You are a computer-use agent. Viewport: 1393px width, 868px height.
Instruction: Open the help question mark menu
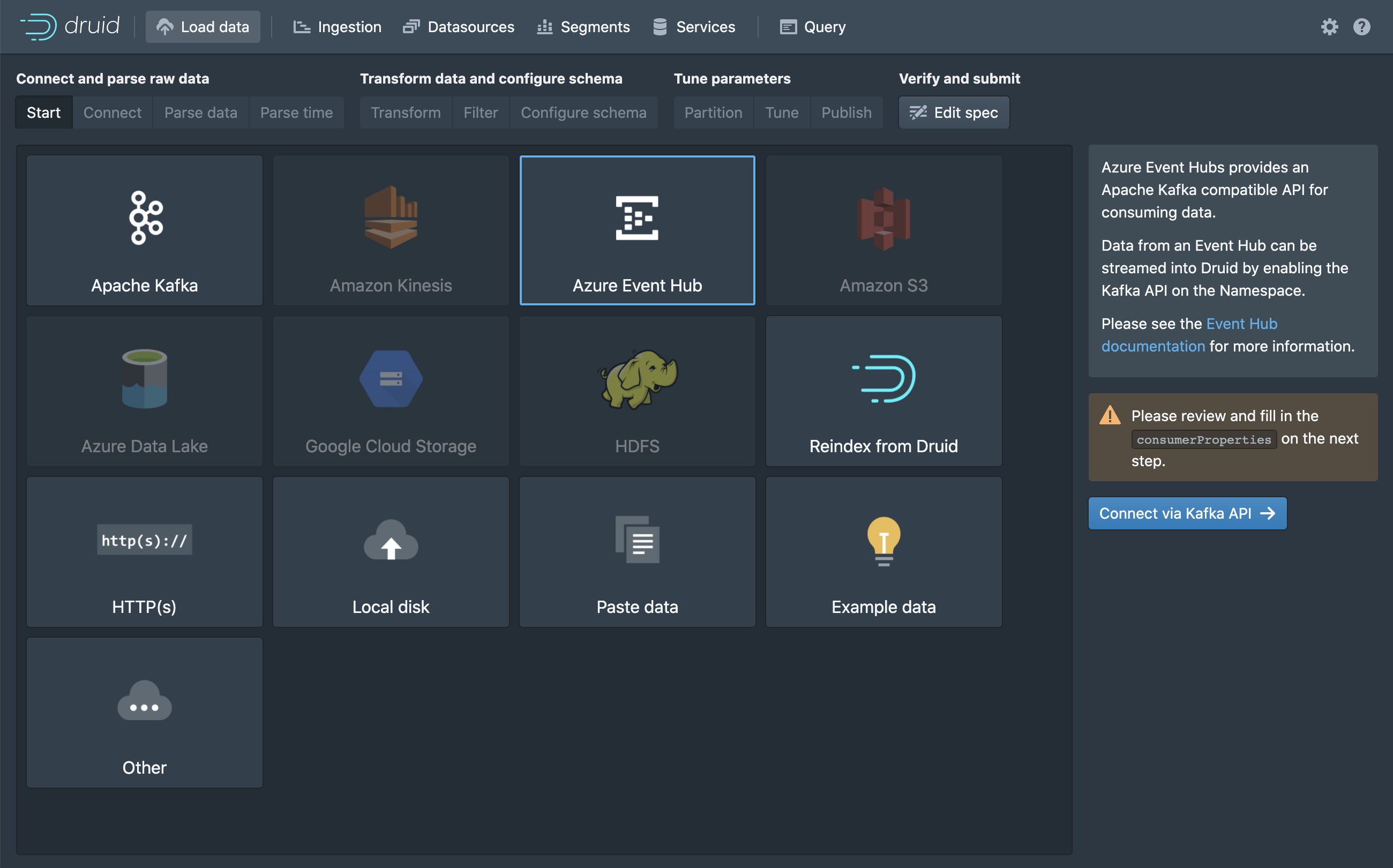click(1361, 27)
